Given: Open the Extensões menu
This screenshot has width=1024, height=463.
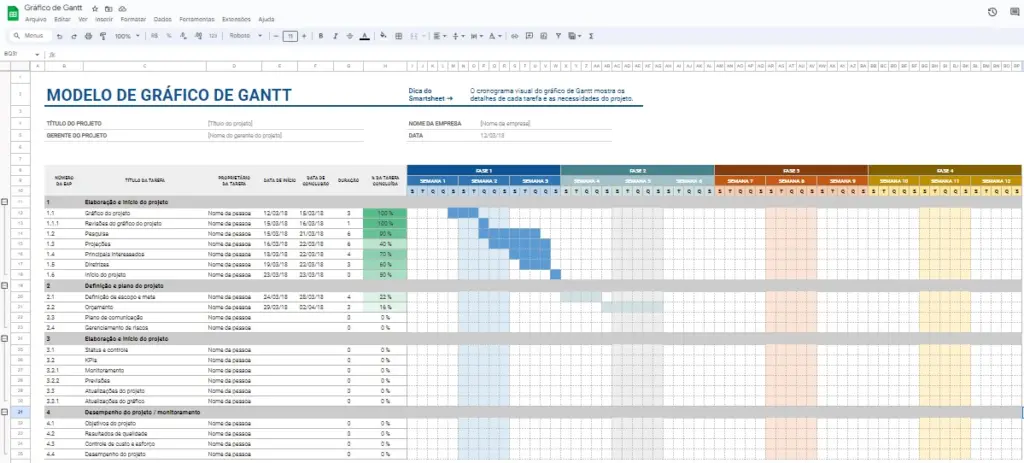Looking at the screenshot, I should point(236,19).
